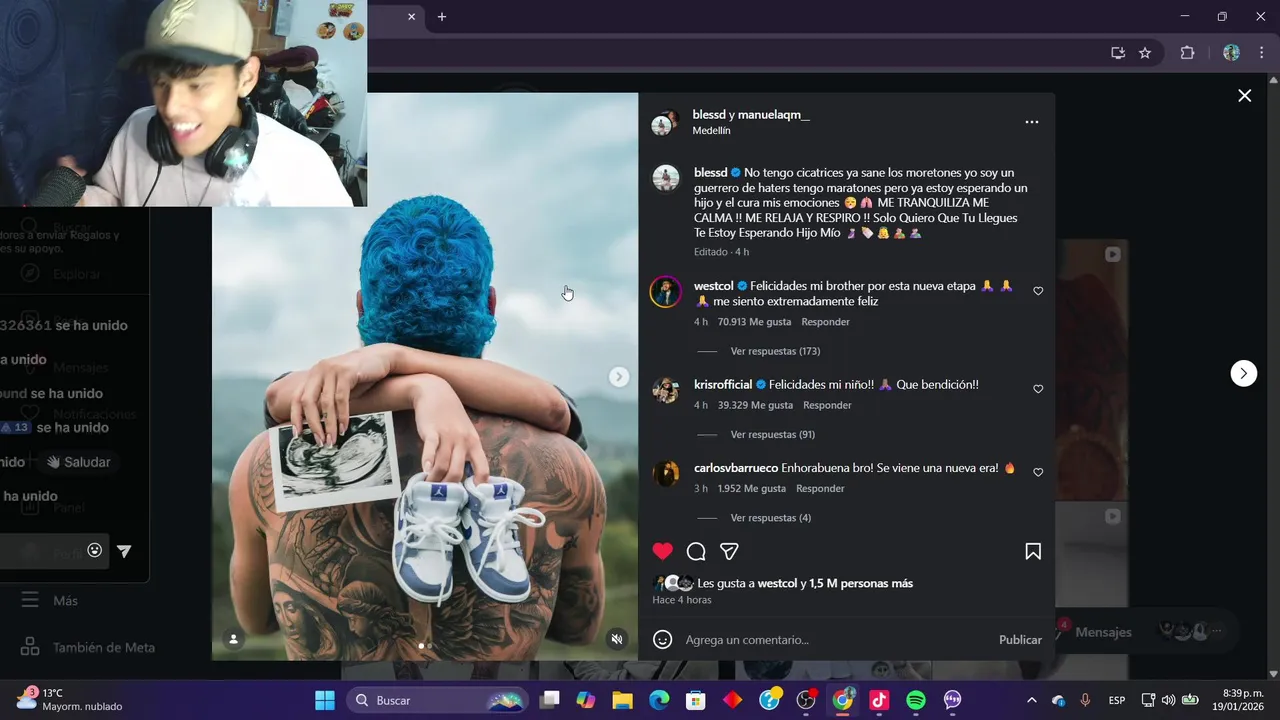Image resolution: width=1280 pixels, height=720 pixels.
Task: Open krisrofficial's profile avatar
Action: click(x=665, y=390)
